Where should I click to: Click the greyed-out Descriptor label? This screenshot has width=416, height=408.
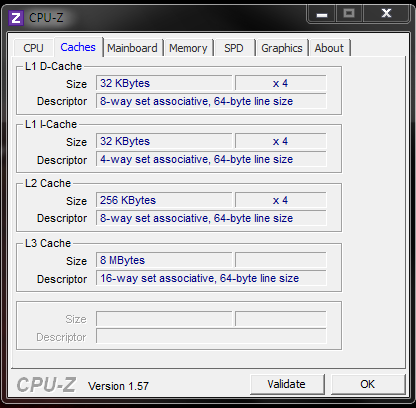click(62, 337)
